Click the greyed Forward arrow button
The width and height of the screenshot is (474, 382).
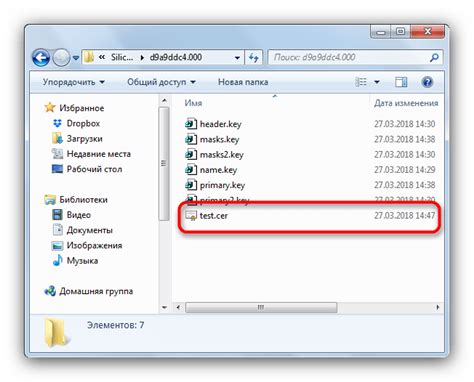click(61, 58)
